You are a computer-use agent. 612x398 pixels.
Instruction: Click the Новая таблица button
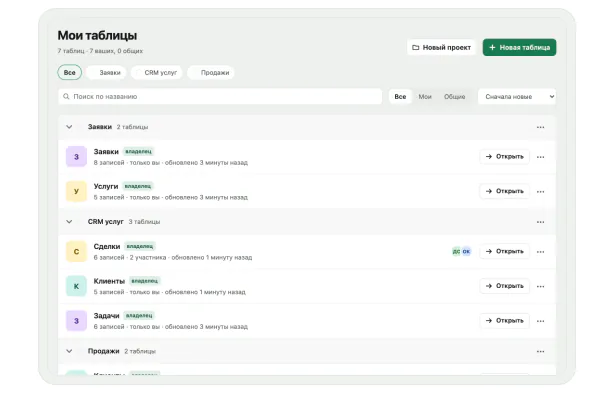click(x=519, y=47)
